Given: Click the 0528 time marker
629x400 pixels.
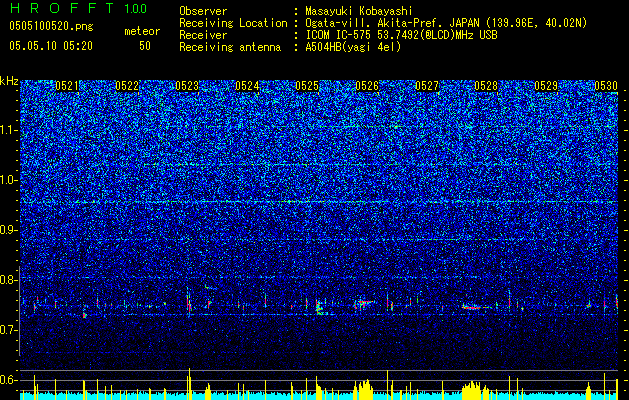Looking at the screenshot, I should [486, 86].
